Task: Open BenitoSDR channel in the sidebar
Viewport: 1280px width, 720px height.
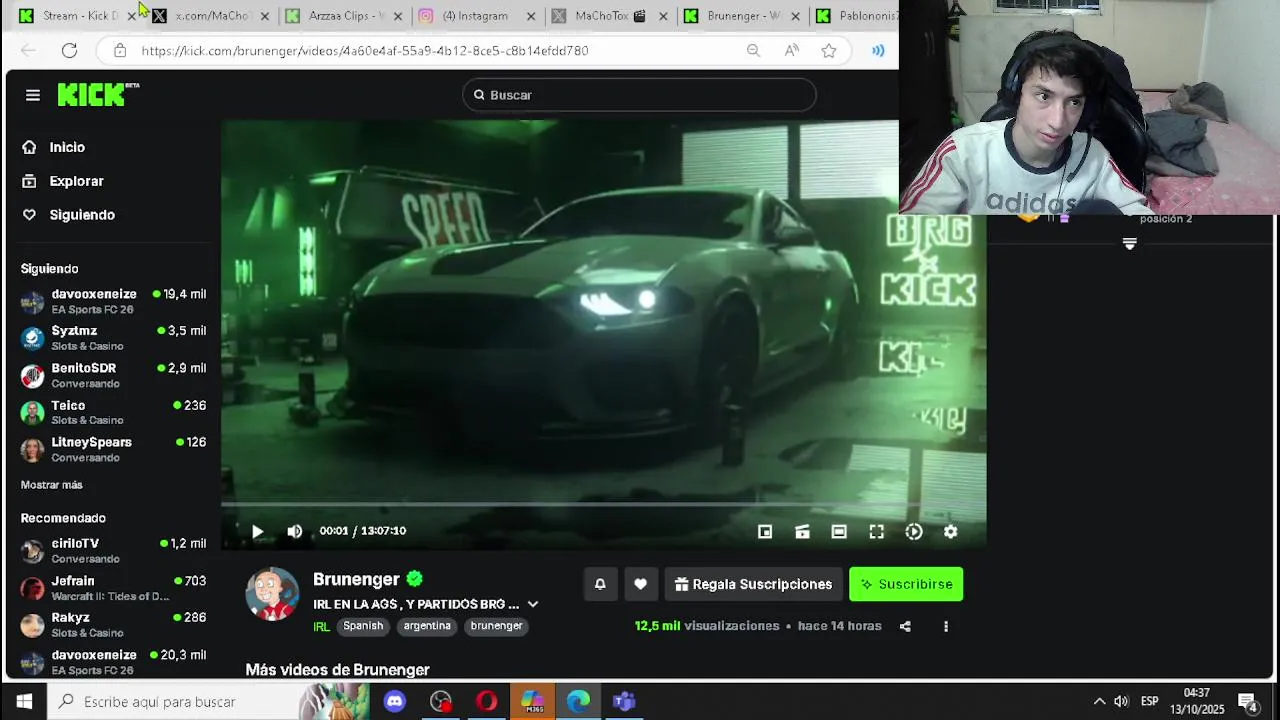Action: click(114, 375)
